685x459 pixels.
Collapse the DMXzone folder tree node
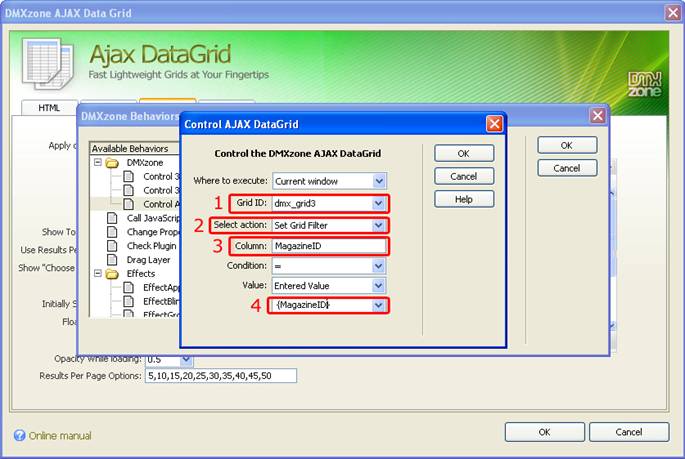pos(98,162)
